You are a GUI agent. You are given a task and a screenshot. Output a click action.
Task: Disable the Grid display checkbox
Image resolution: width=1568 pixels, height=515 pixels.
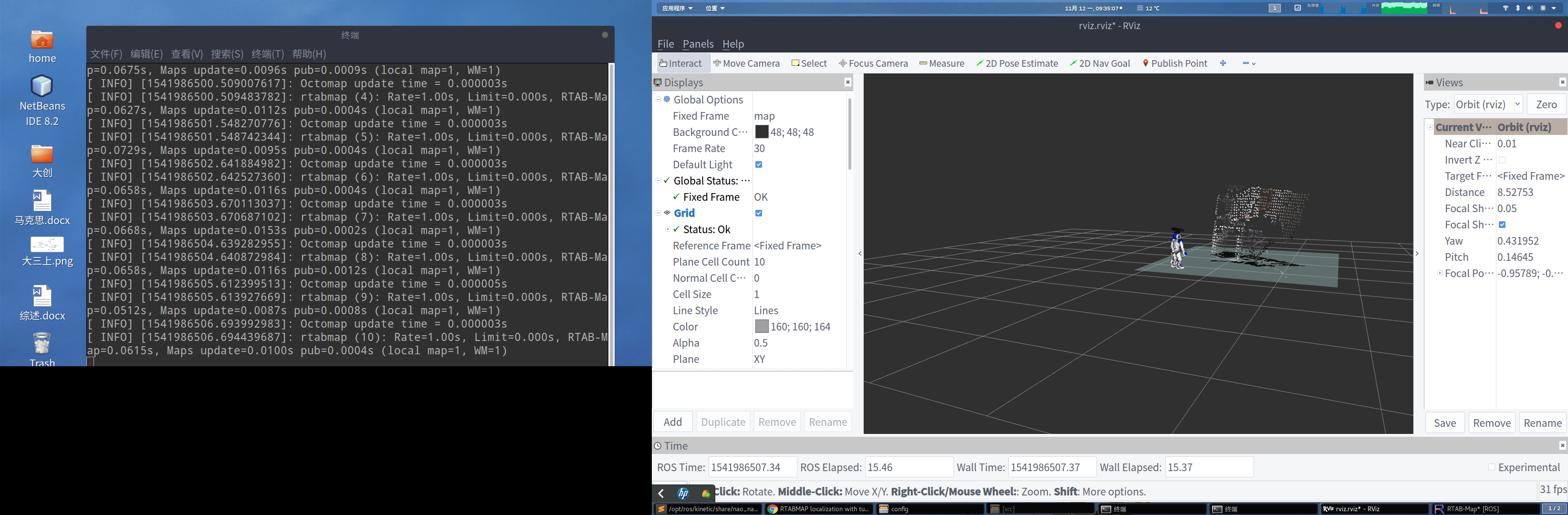[758, 214]
